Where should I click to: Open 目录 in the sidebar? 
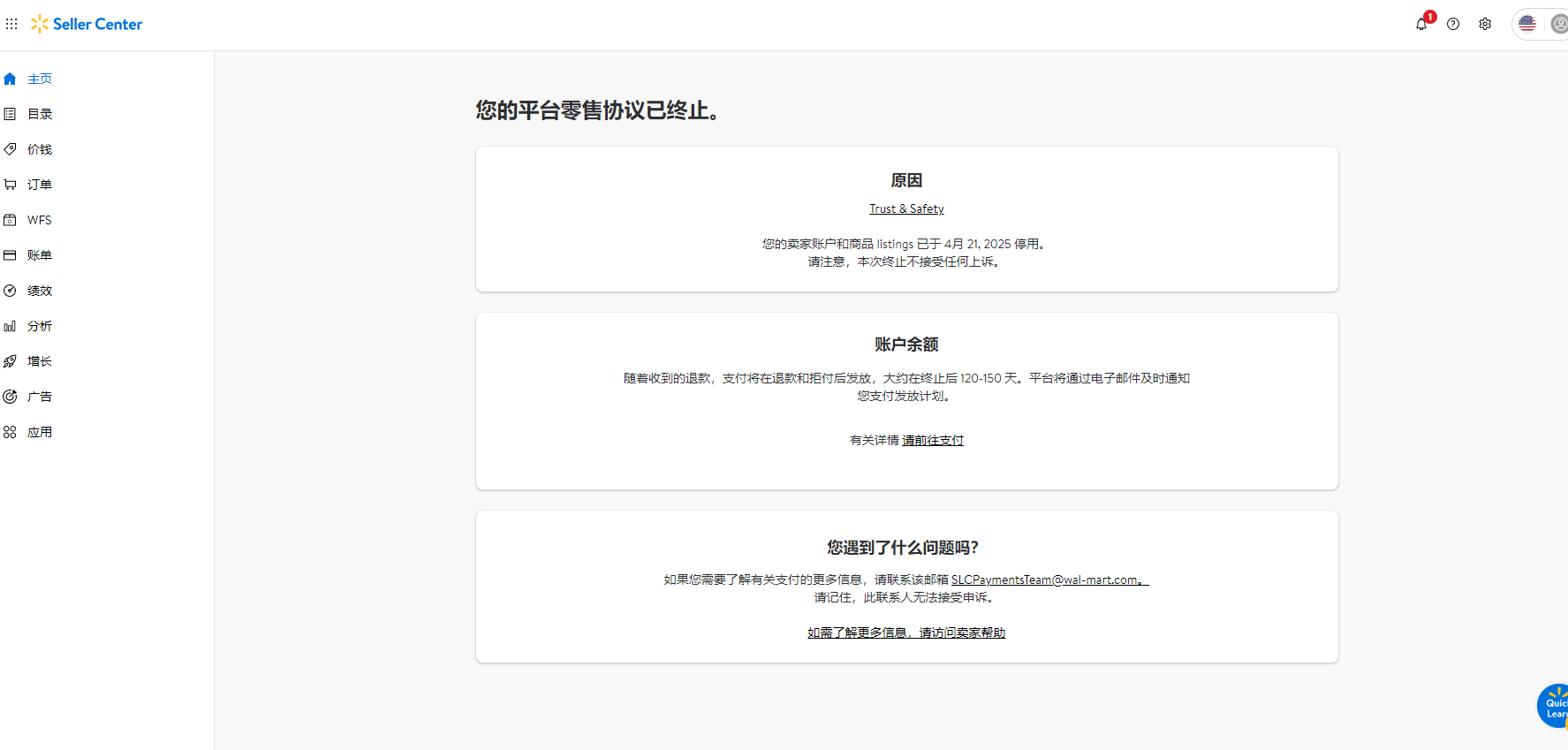pos(40,114)
